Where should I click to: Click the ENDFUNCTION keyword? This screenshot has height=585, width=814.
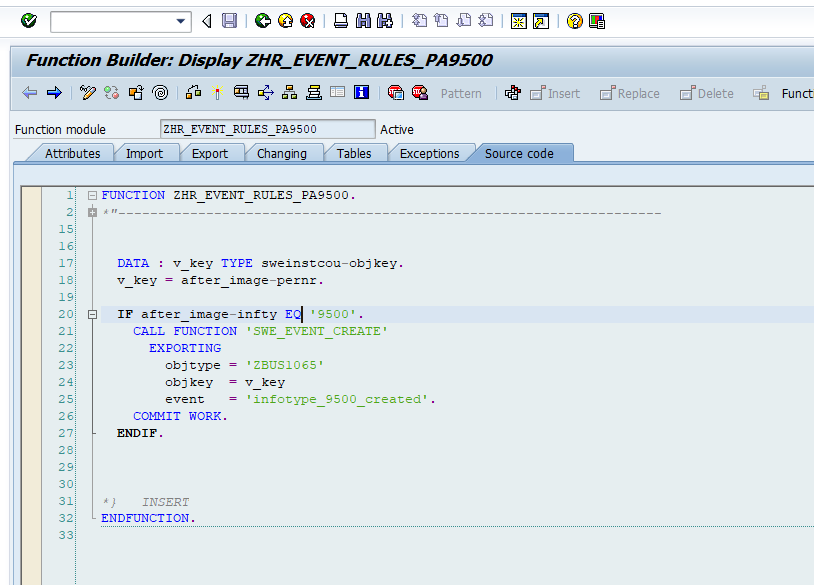coord(145,518)
